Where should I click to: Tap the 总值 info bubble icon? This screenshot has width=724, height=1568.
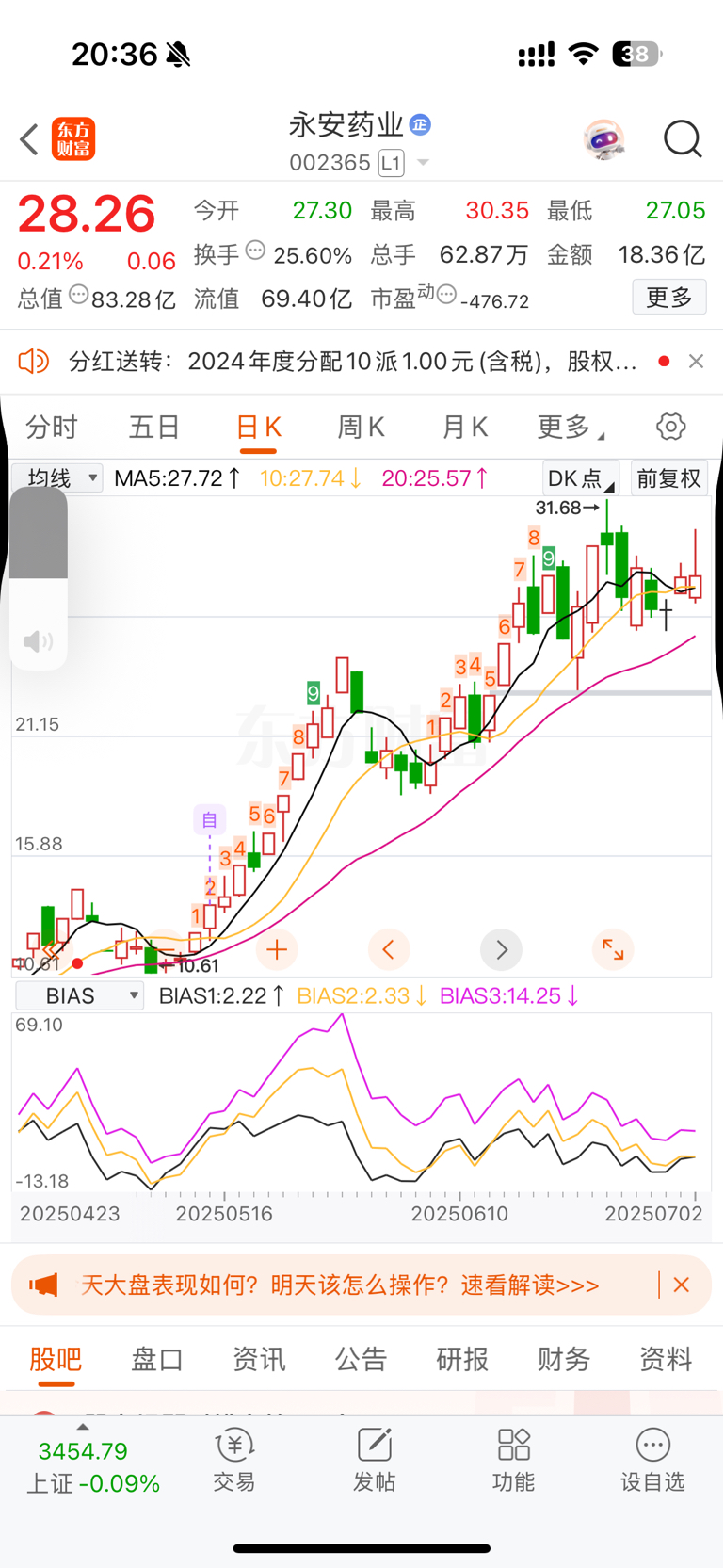click(x=79, y=295)
